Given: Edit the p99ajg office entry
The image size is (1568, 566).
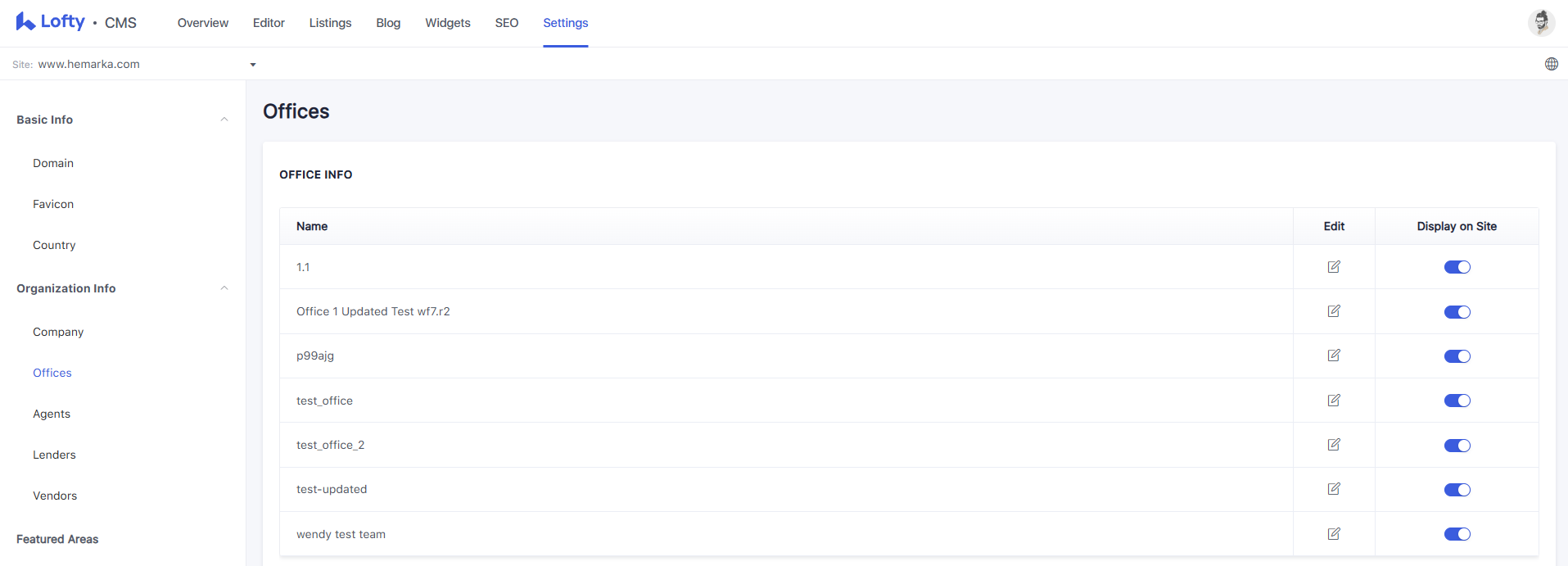Looking at the screenshot, I should [x=1334, y=355].
